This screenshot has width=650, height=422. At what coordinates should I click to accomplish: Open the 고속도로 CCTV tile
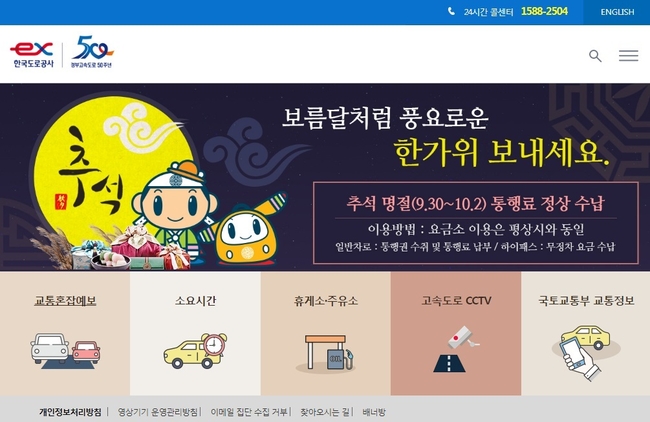point(456,334)
